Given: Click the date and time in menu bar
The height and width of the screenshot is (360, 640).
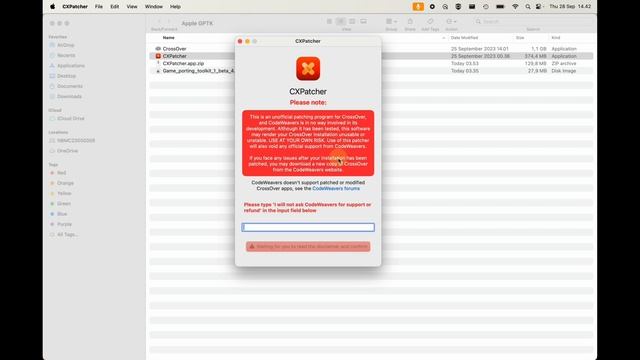Looking at the screenshot, I should (570, 7).
